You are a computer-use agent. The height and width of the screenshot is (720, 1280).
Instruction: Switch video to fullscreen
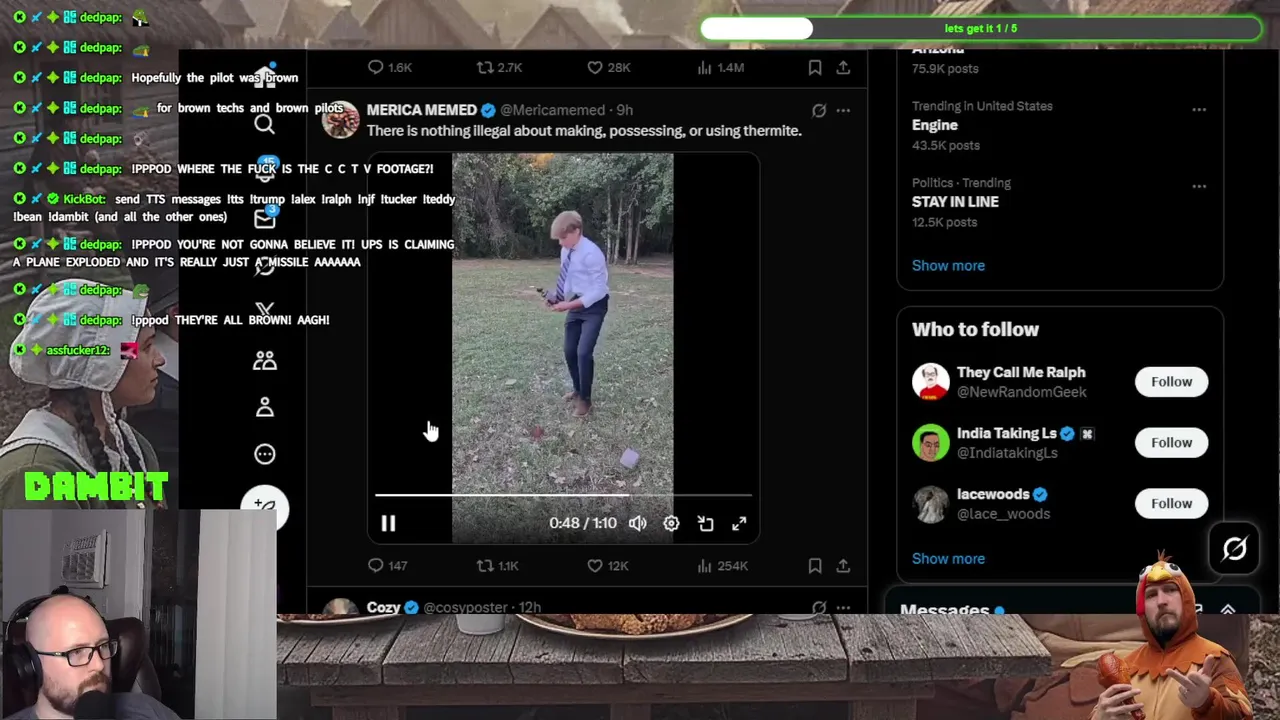739,523
